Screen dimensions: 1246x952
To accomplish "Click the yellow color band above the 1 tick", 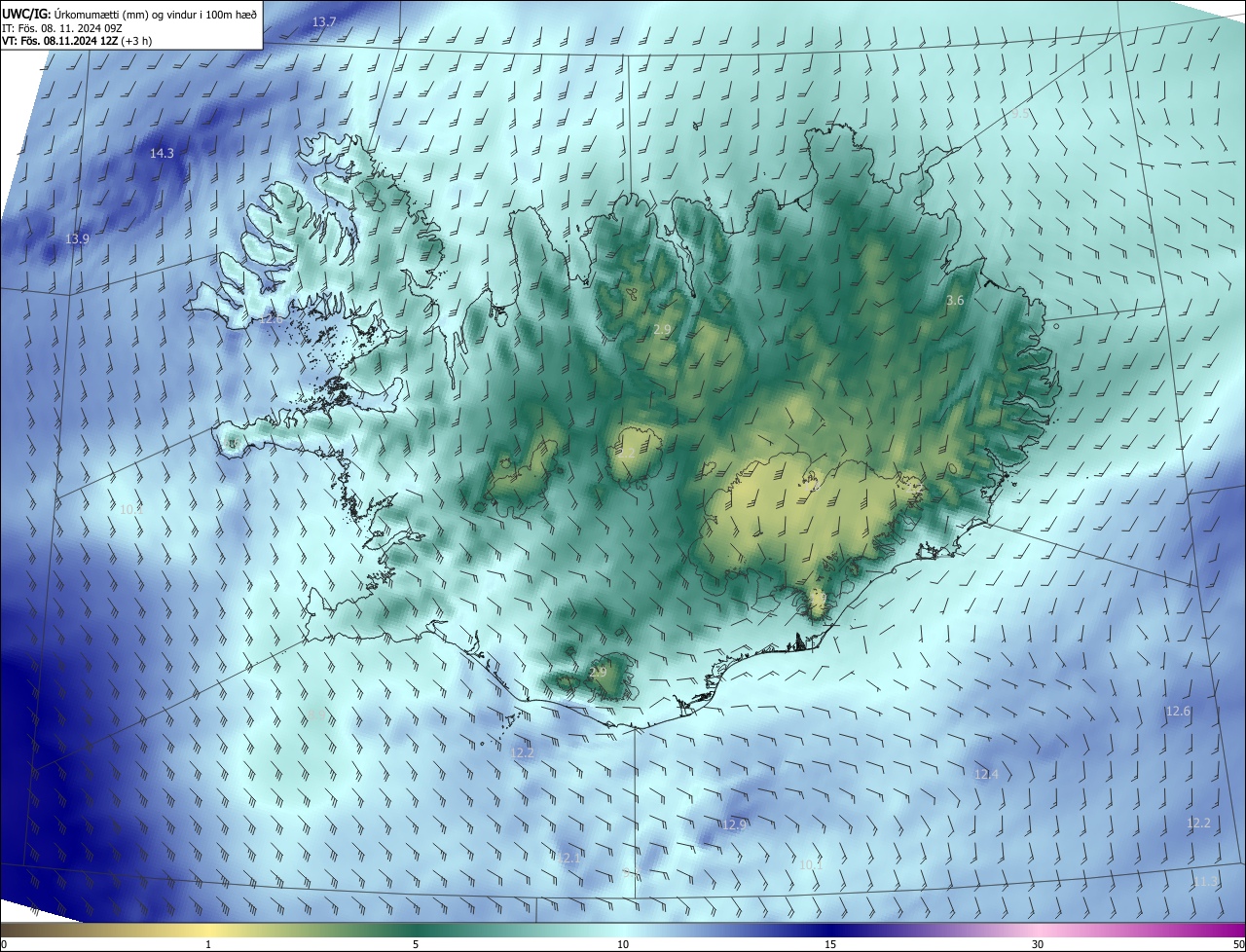I will (x=208, y=930).
